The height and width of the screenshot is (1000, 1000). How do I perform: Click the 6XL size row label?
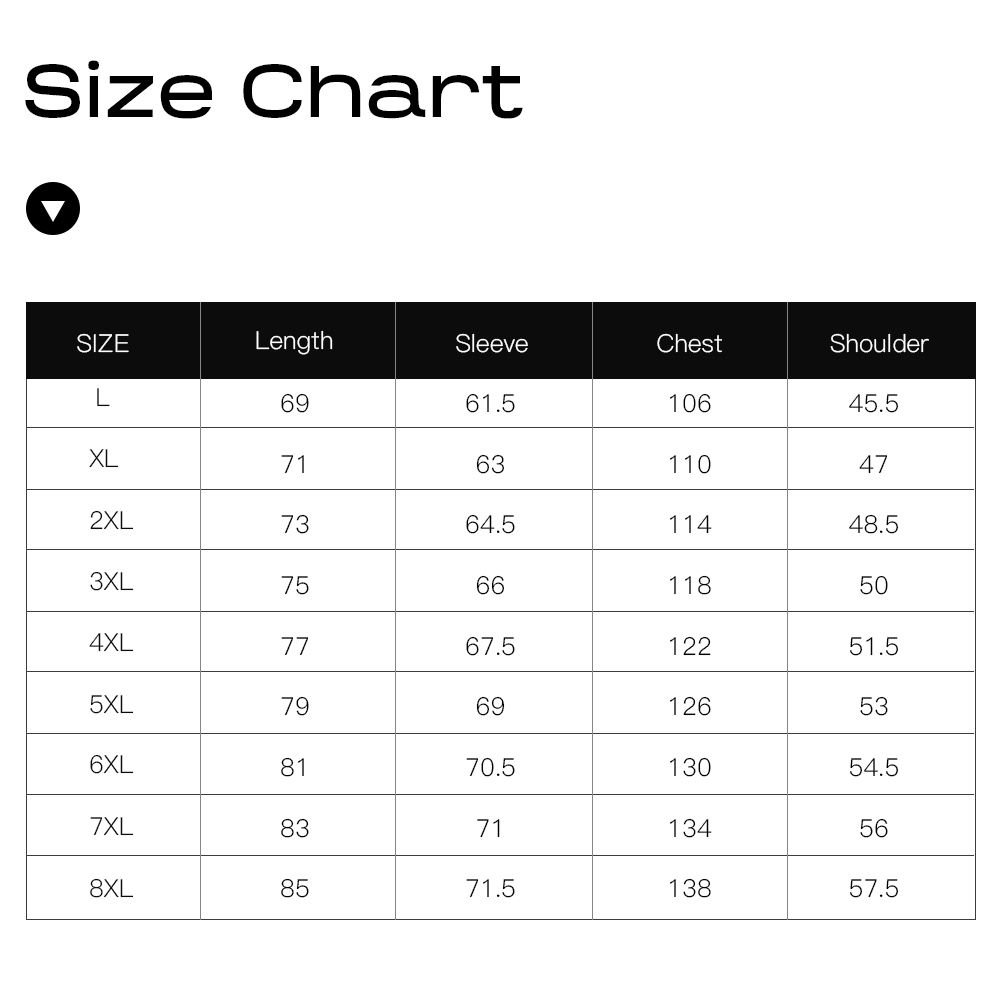111,765
